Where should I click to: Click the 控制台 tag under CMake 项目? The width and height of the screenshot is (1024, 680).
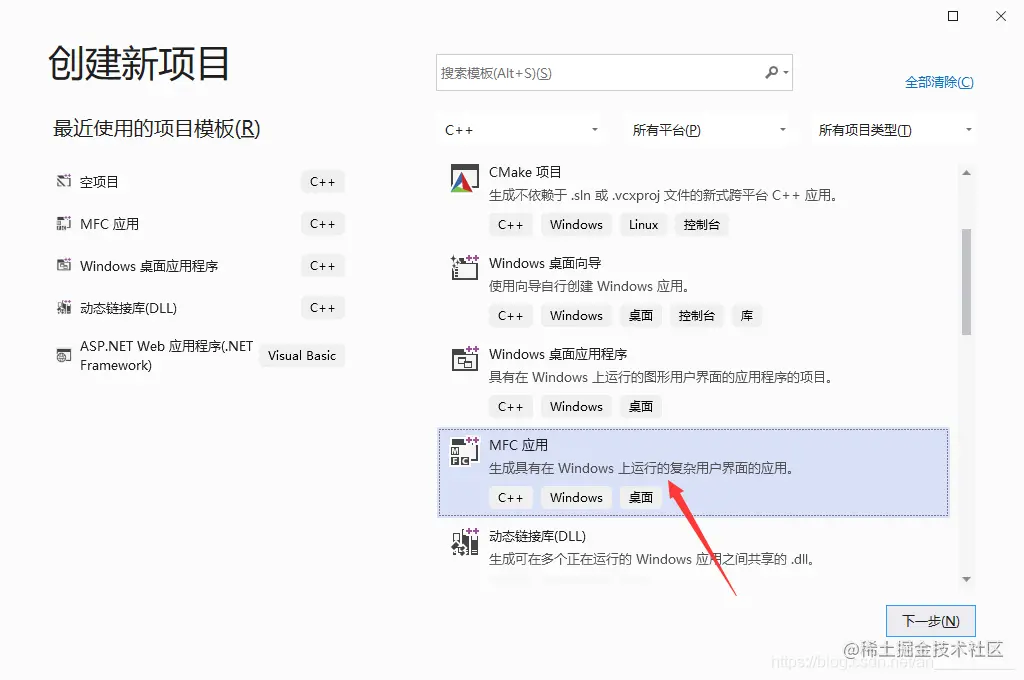[x=701, y=224]
